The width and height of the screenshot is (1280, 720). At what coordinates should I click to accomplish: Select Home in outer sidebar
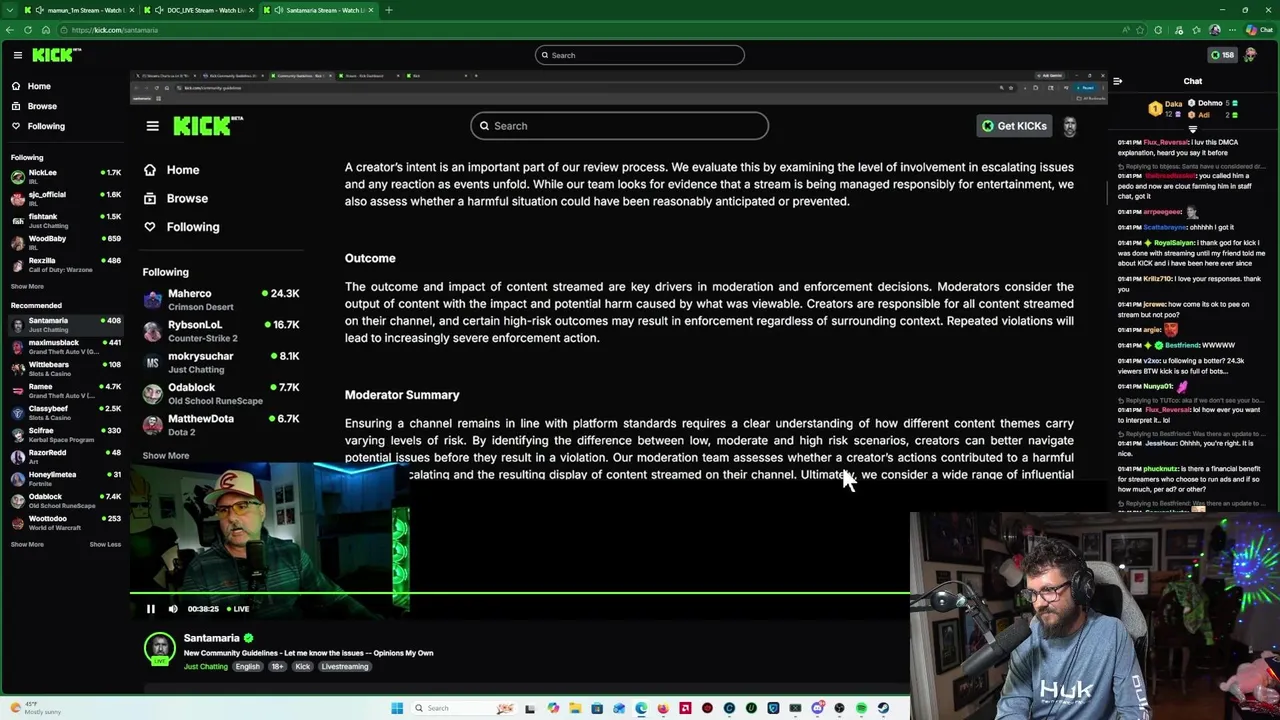(39, 86)
